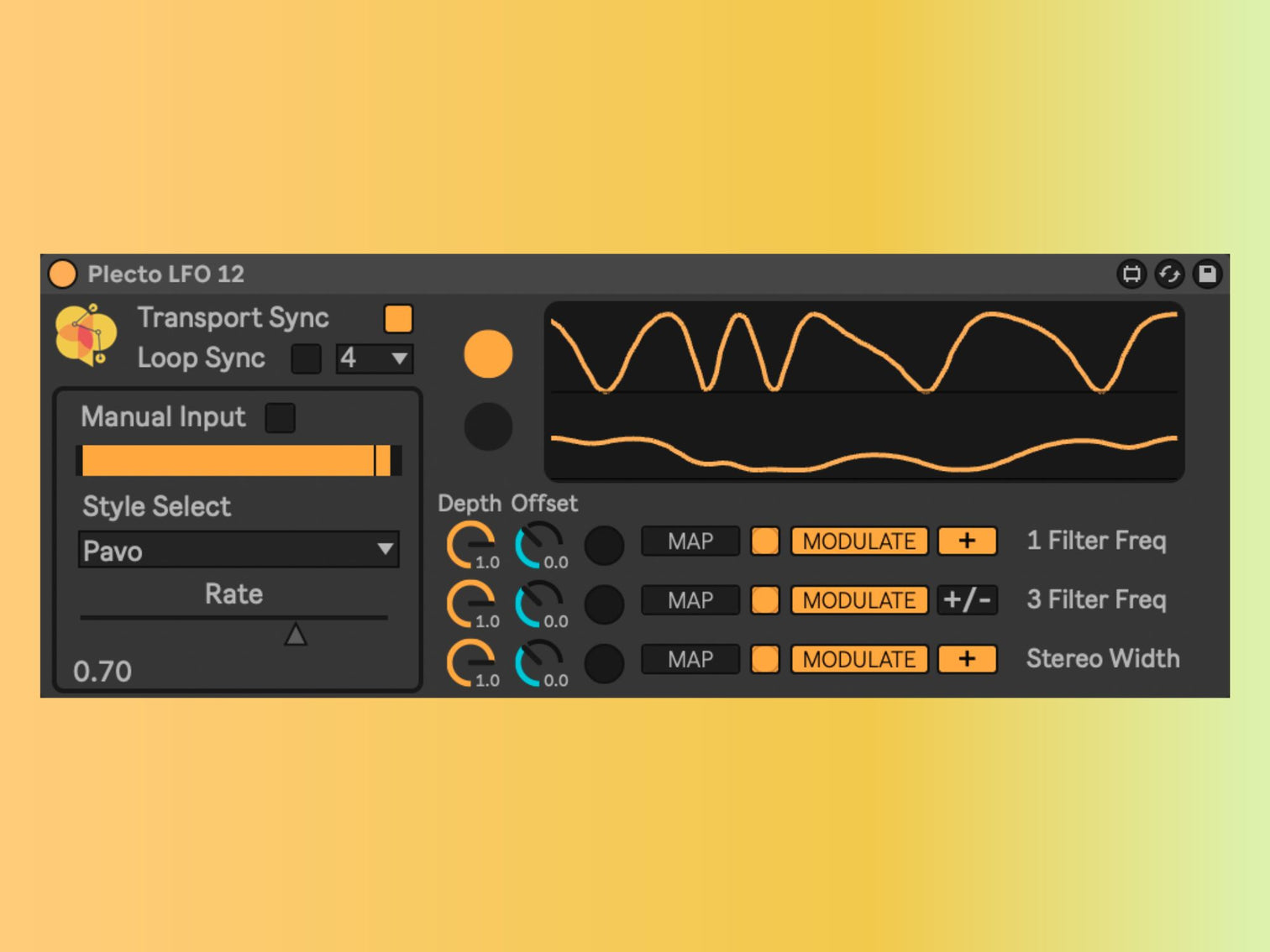This screenshot has height=952, width=1270.
Task: Open the Loop Sync value dropdown showing 4
Action: click(375, 358)
